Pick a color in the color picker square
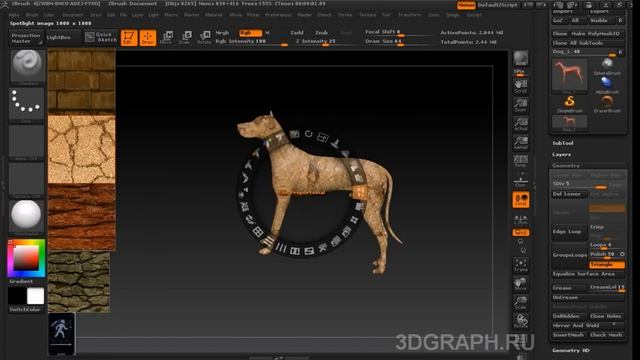Screen dimensions: 640x360 click(x=27, y=258)
